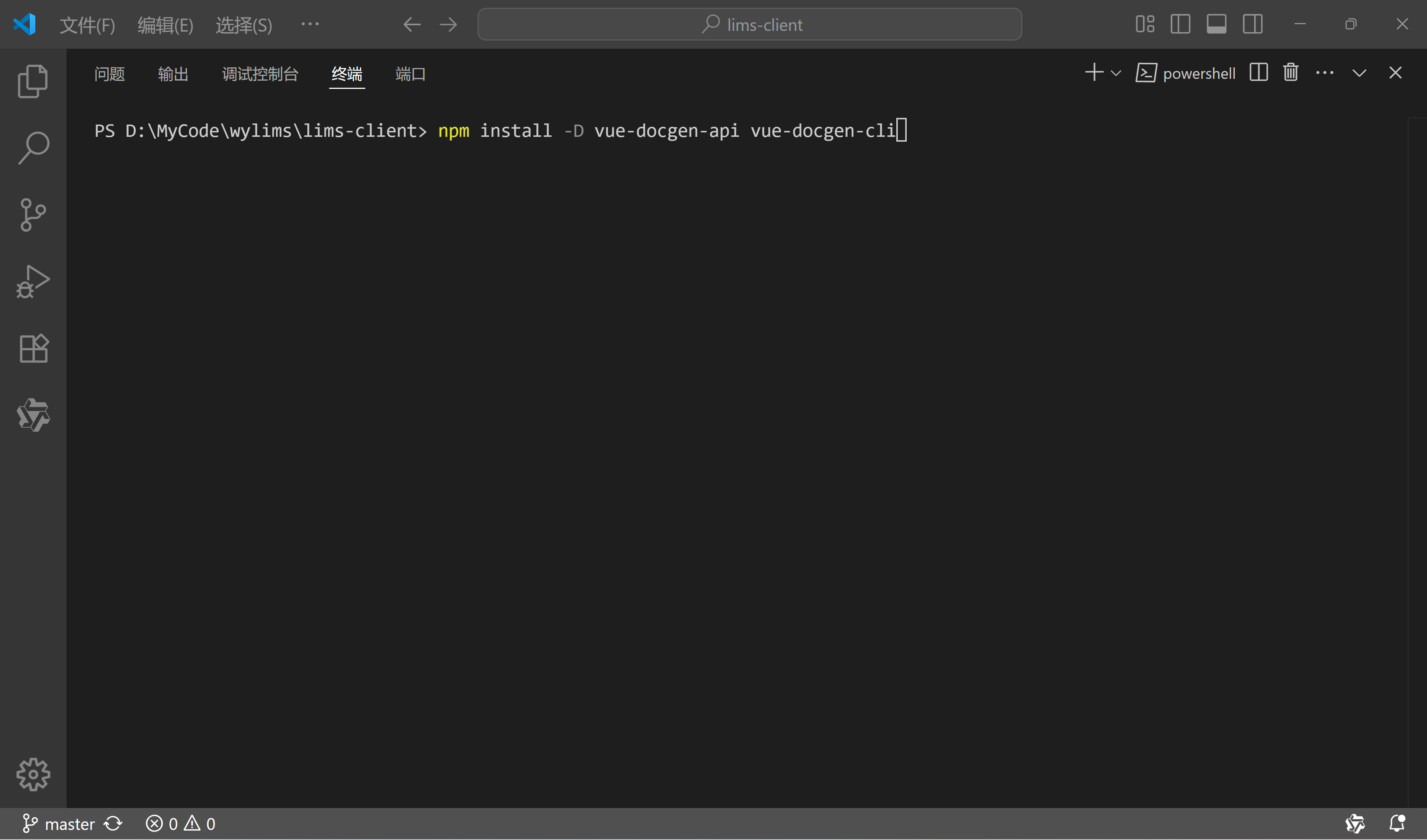Open Run and Debug panel
The height and width of the screenshot is (840, 1427).
pyautogui.click(x=32, y=281)
